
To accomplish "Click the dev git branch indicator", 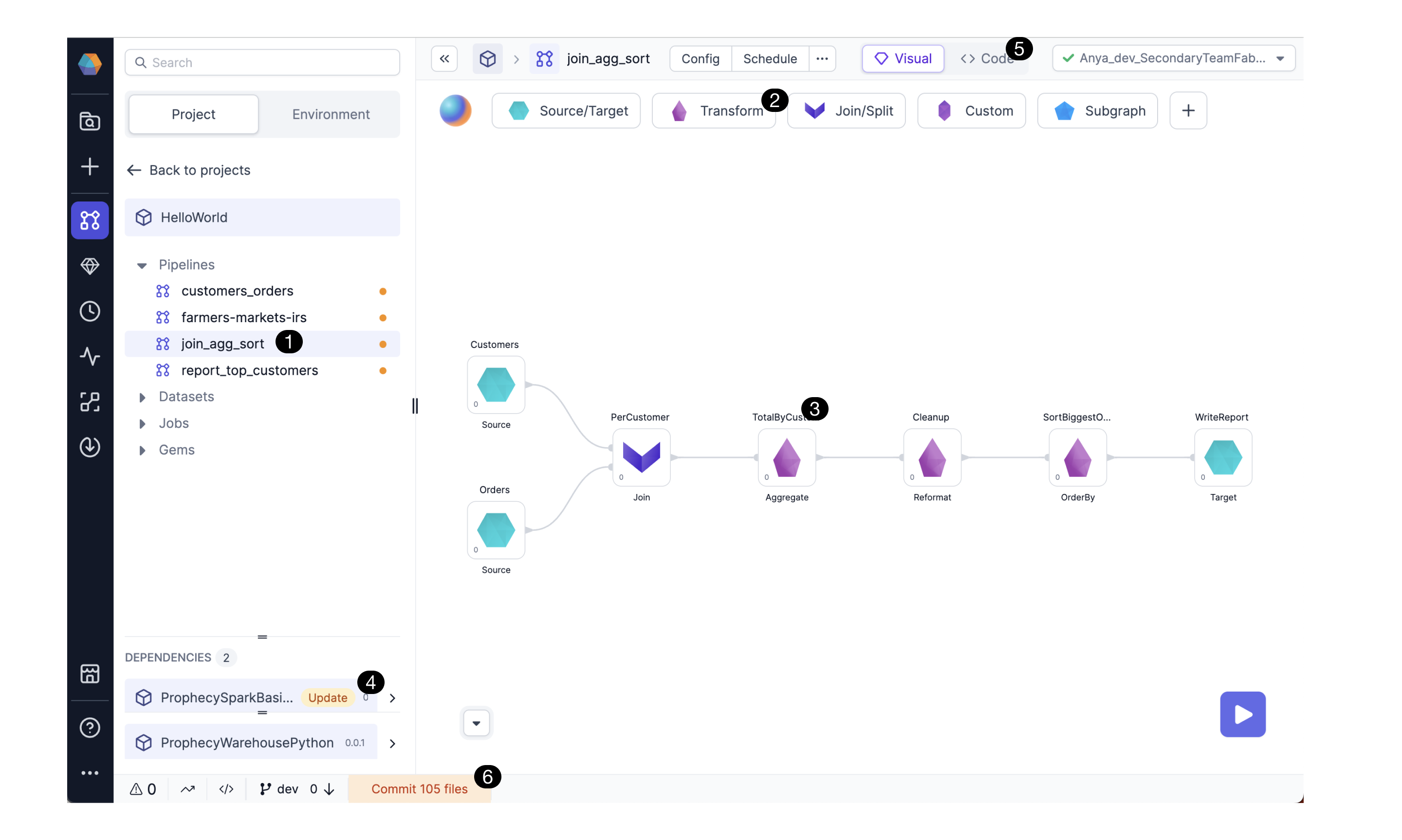I will (x=278, y=789).
